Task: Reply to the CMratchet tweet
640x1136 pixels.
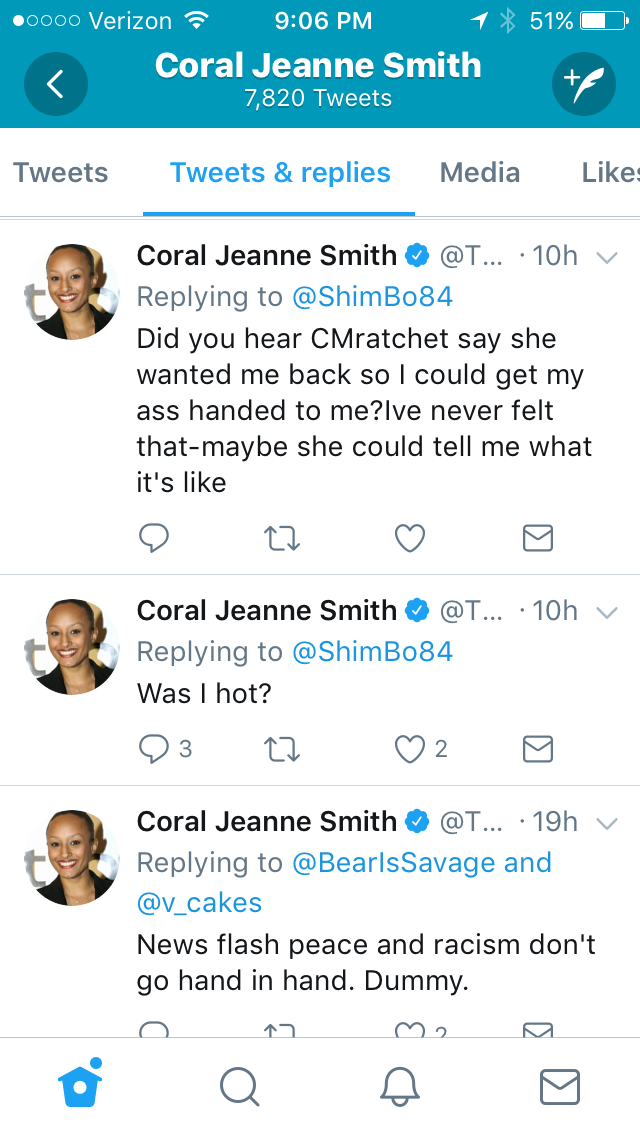Action: point(154,538)
